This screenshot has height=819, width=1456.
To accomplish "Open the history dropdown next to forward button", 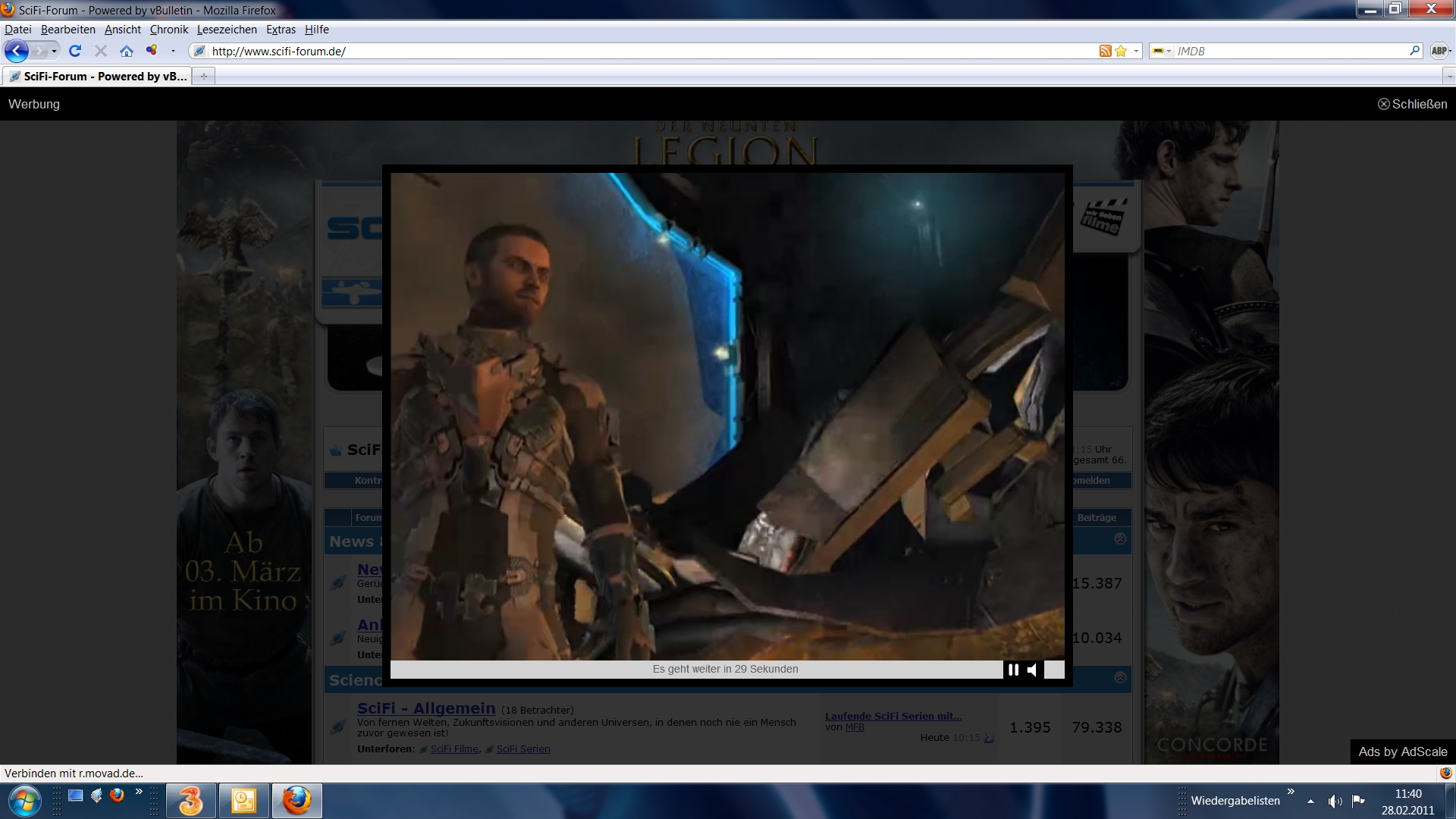I will point(54,51).
